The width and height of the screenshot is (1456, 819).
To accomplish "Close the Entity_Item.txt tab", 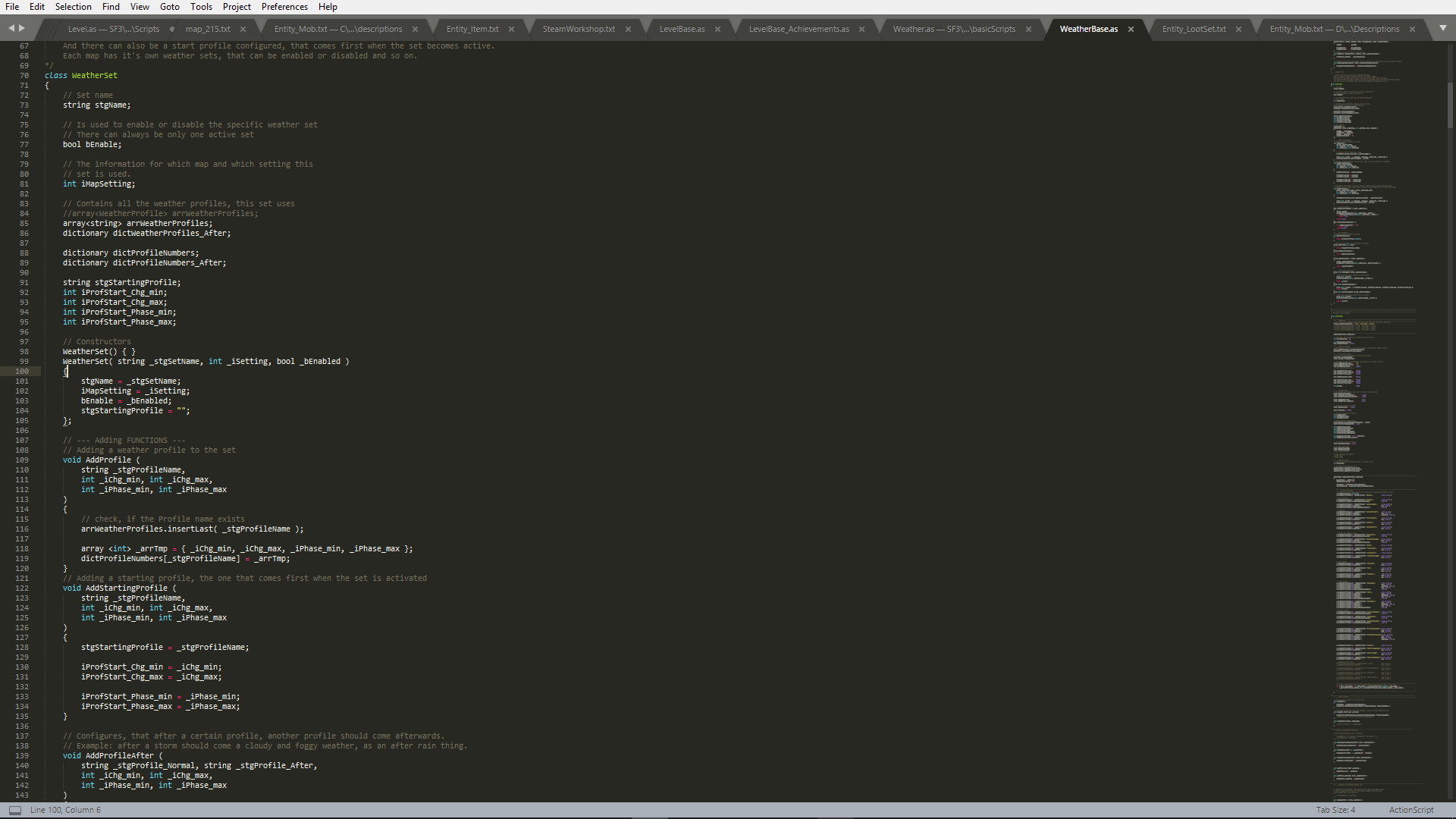I will point(512,29).
